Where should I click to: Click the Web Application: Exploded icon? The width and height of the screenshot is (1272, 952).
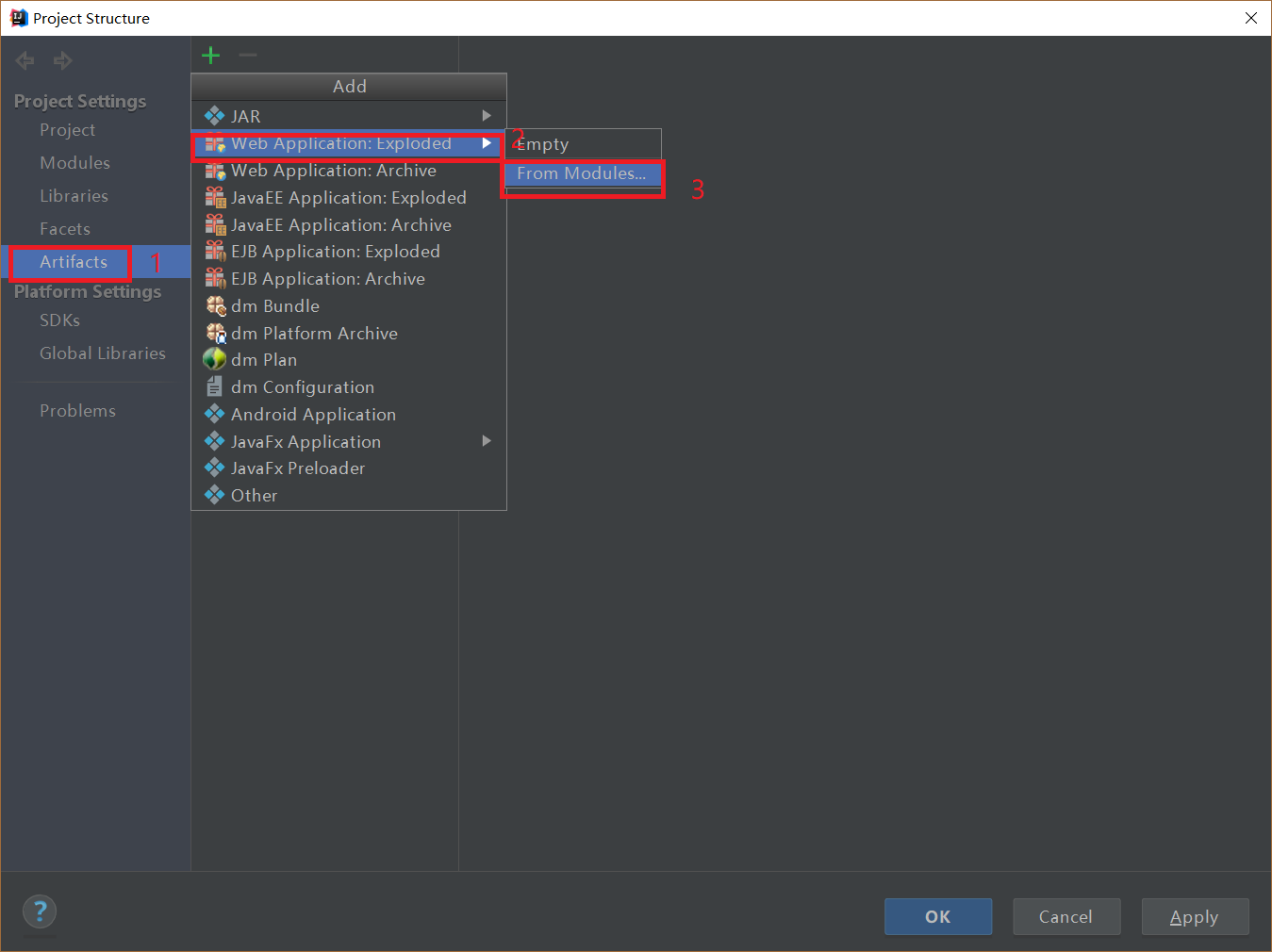[215, 143]
